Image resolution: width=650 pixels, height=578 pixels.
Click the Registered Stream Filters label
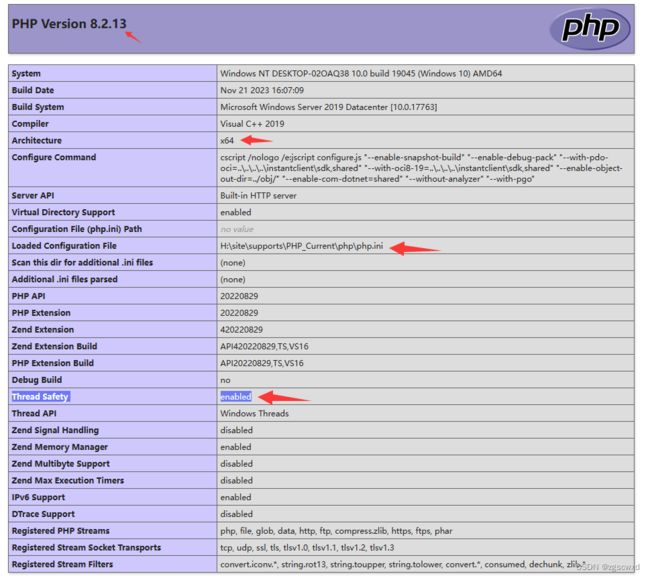(62, 564)
